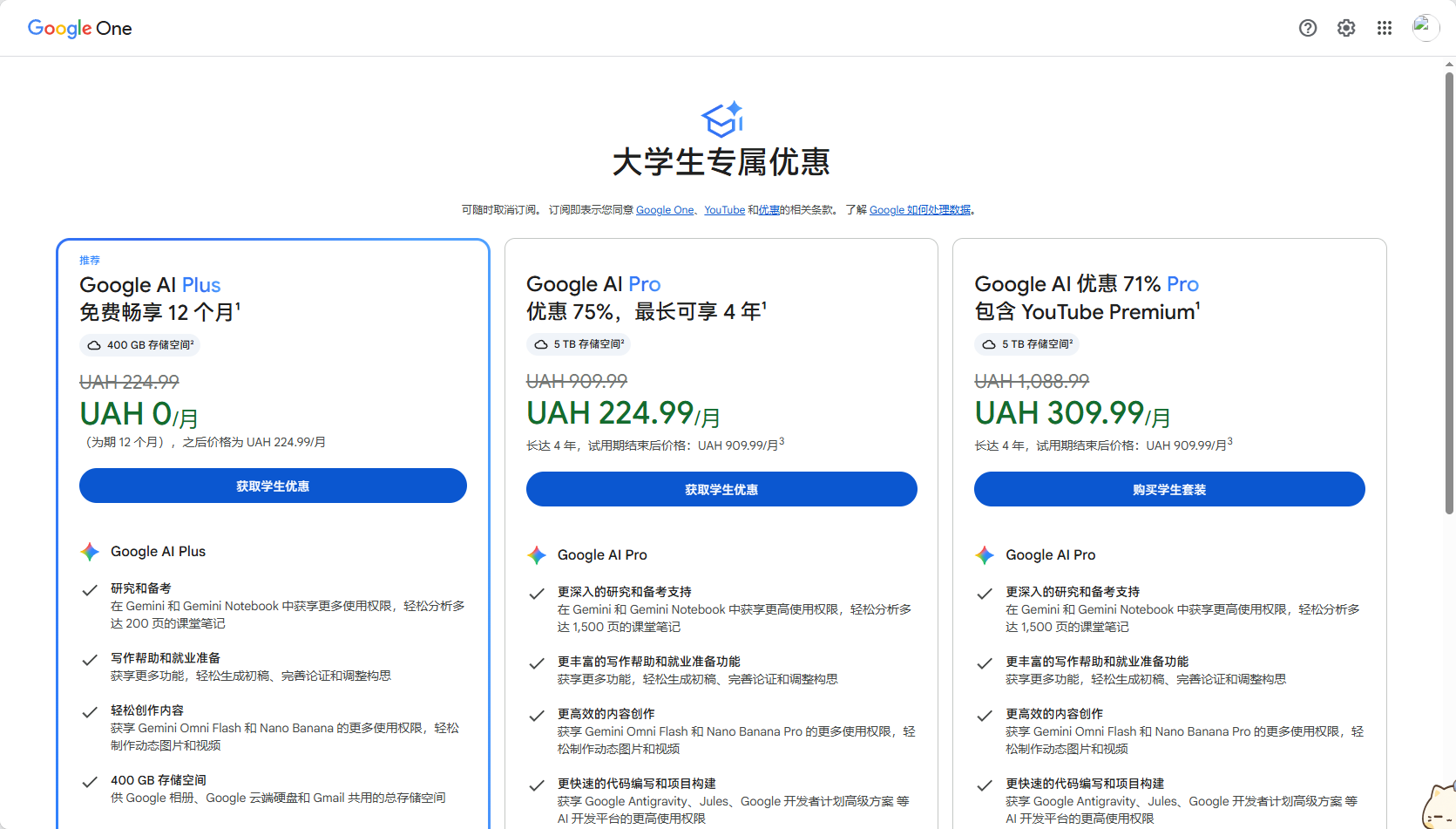Image resolution: width=1456 pixels, height=829 pixels.
Task: Click checkmark beside 轻松创作内容
Action: click(x=89, y=712)
